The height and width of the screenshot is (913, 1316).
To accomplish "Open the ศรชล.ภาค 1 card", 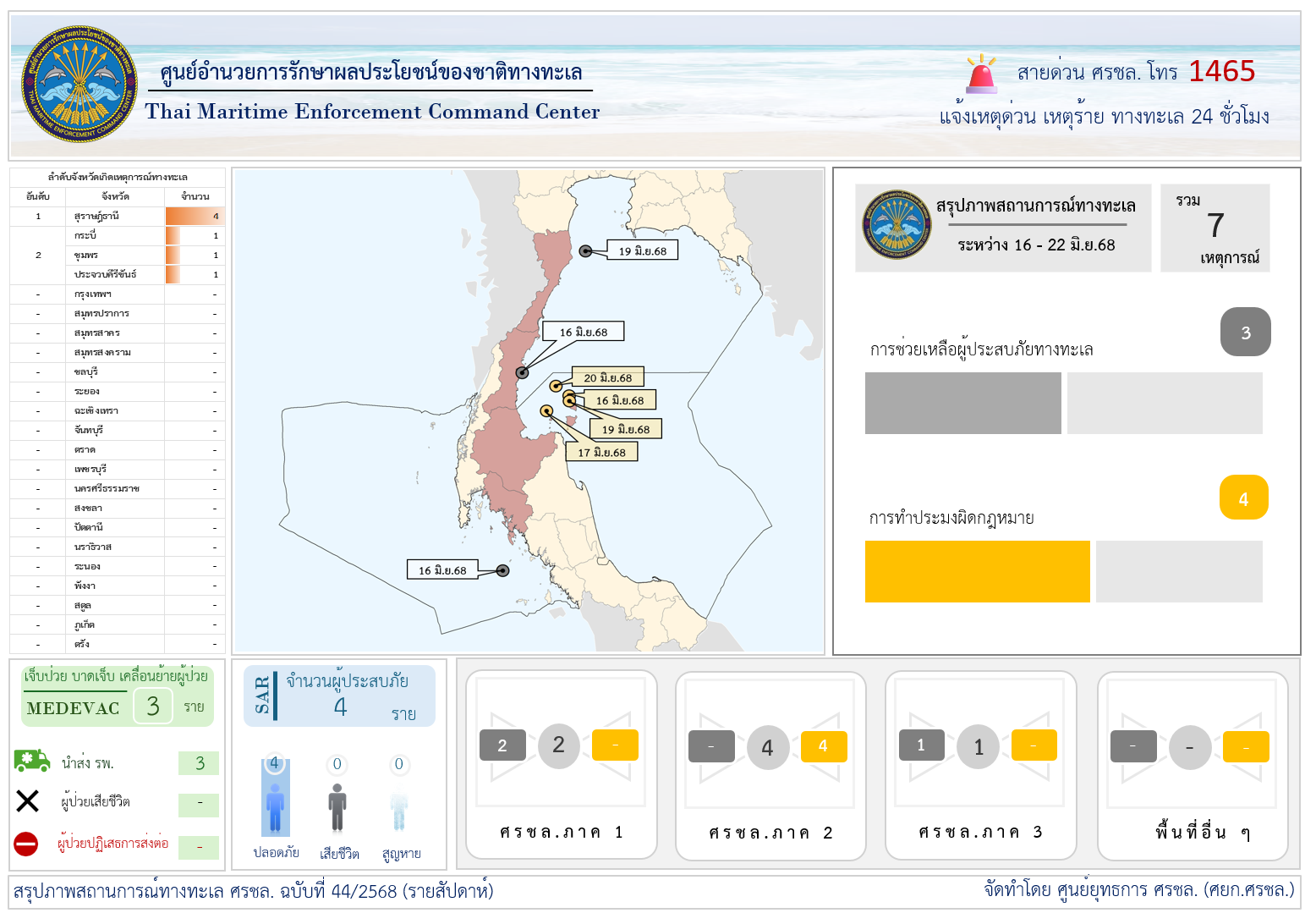I will click(561, 765).
